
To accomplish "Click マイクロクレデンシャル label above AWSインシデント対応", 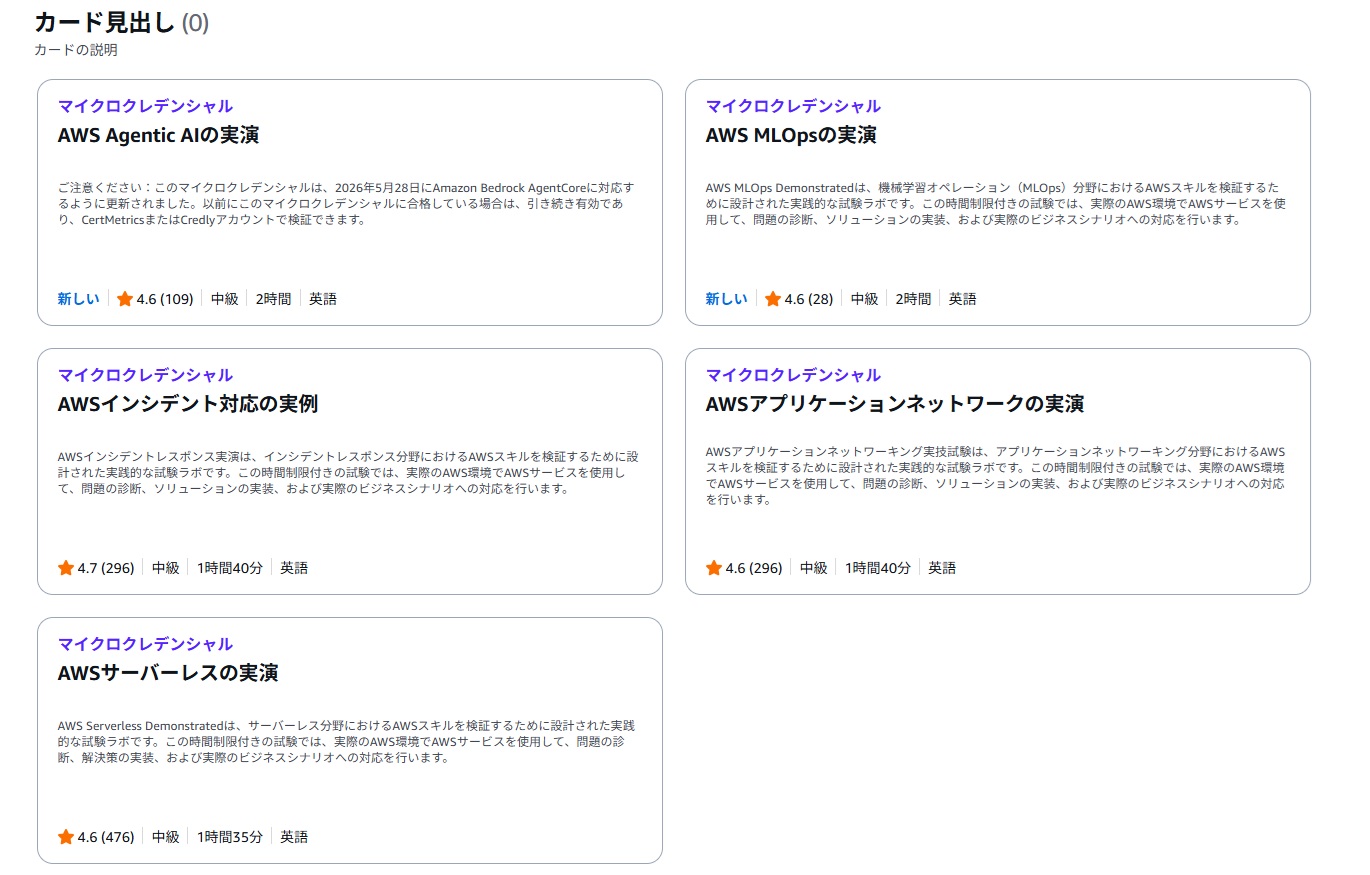I will pos(145,375).
